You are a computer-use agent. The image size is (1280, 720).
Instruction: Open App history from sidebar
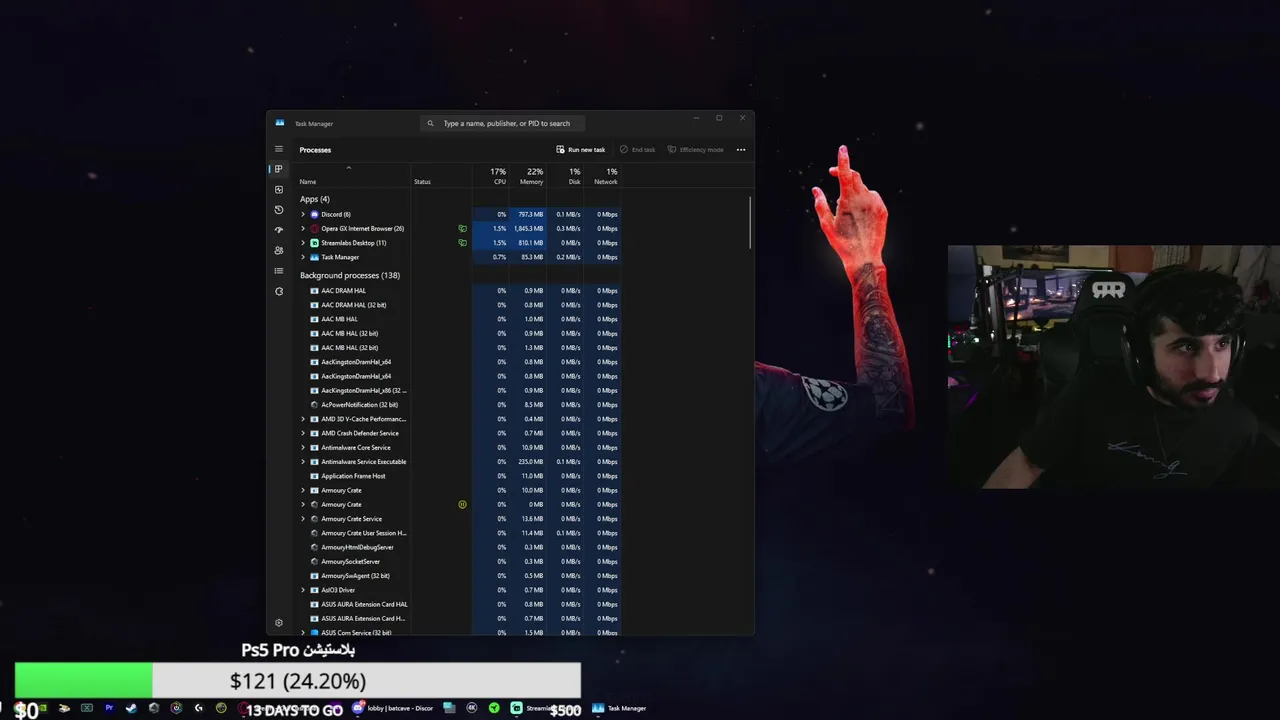coord(279,210)
